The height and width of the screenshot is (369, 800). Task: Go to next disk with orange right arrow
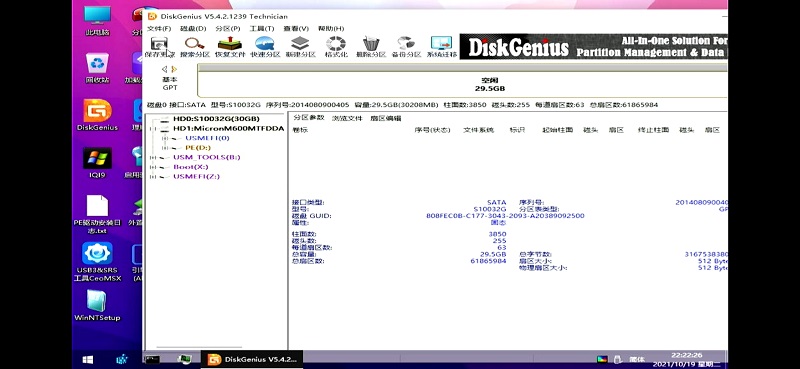(174, 69)
